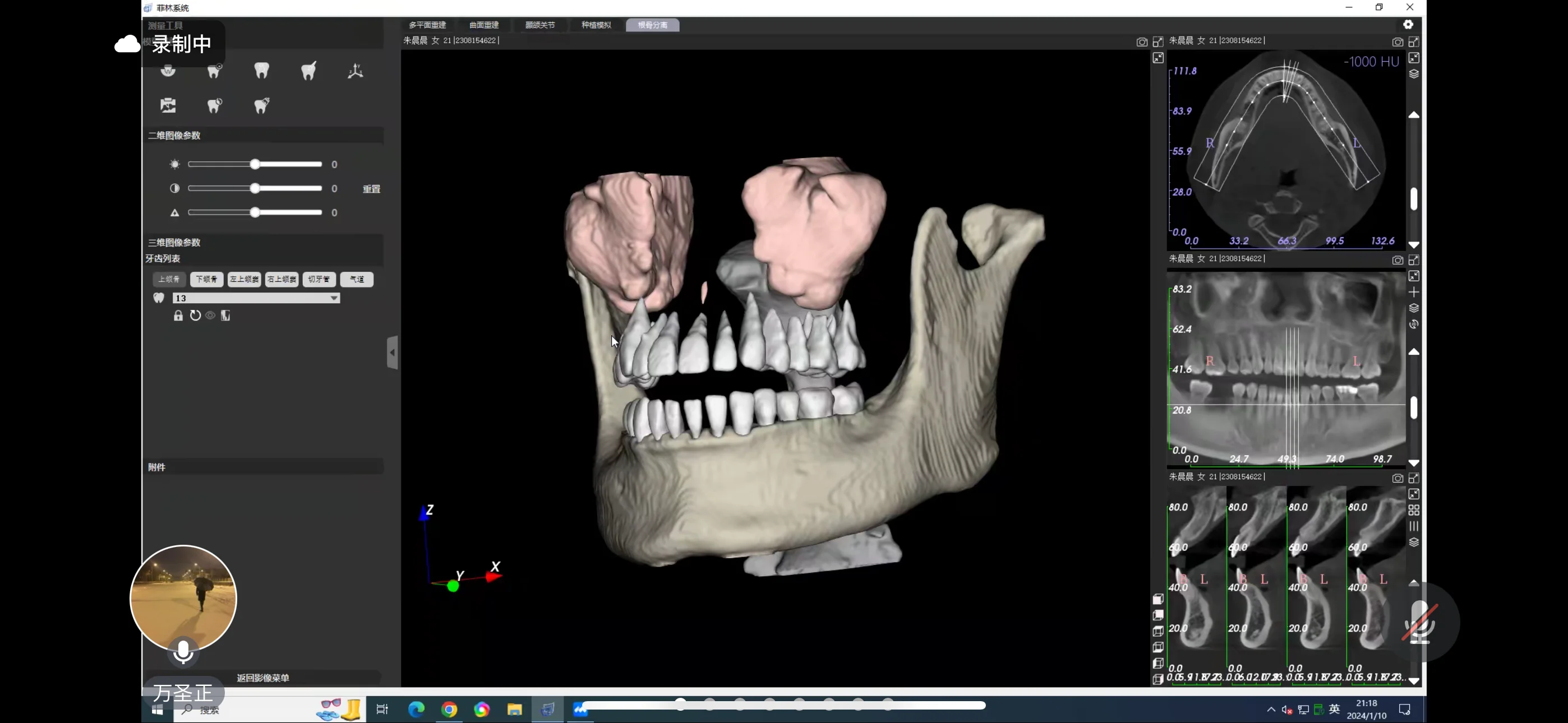Click 返回影像菜单 button
This screenshot has width=1568, height=723.
[x=262, y=678]
